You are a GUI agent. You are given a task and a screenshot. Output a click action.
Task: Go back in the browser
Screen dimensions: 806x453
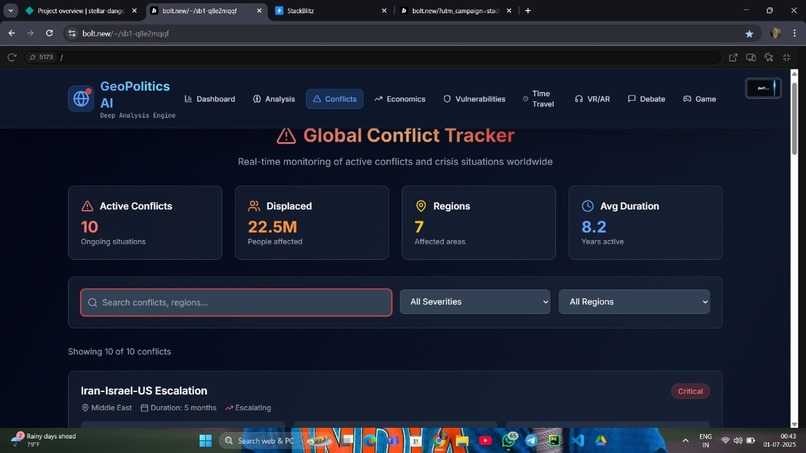(x=11, y=33)
